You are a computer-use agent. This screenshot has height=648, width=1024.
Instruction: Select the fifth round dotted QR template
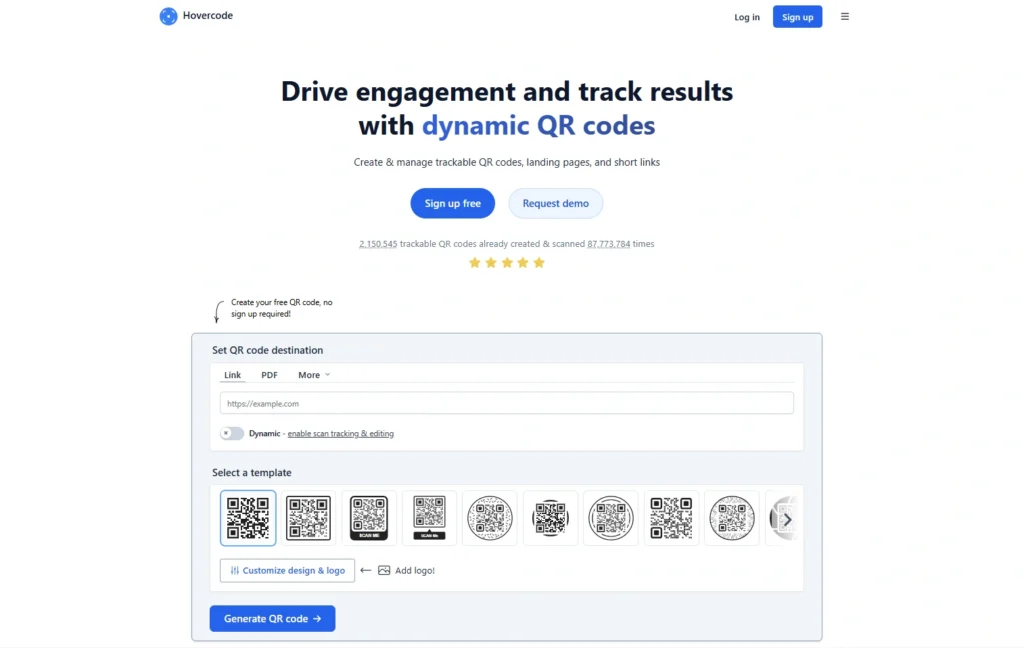(x=490, y=518)
